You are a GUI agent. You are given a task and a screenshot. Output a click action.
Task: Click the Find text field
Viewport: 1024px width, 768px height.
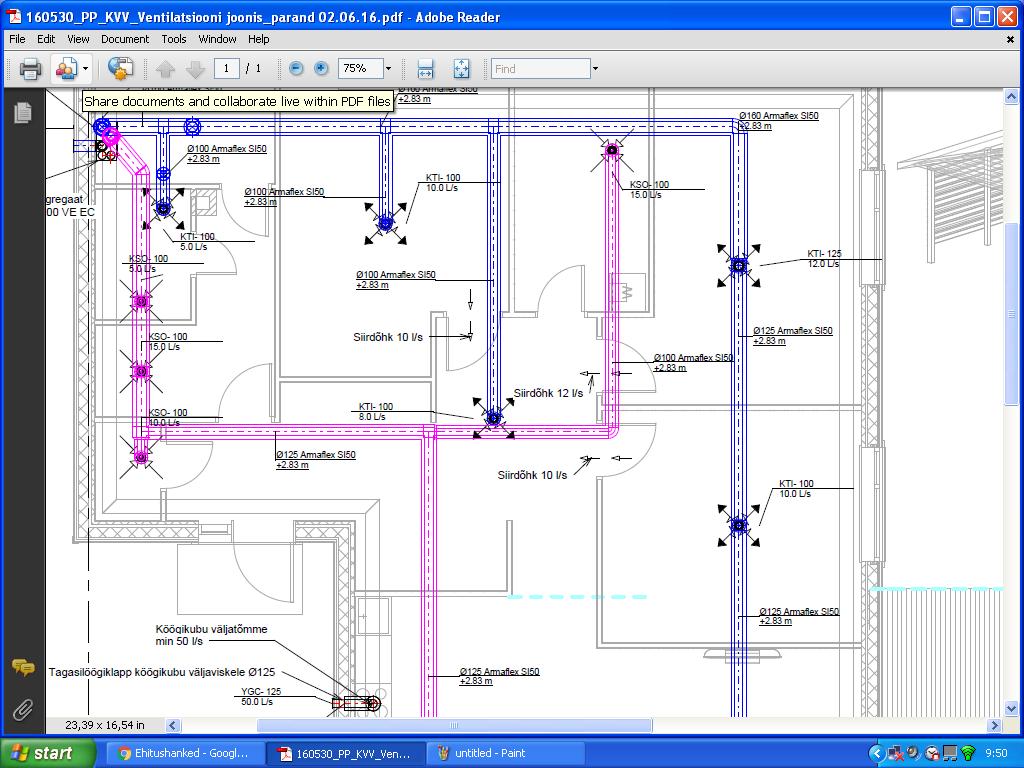point(540,69)
